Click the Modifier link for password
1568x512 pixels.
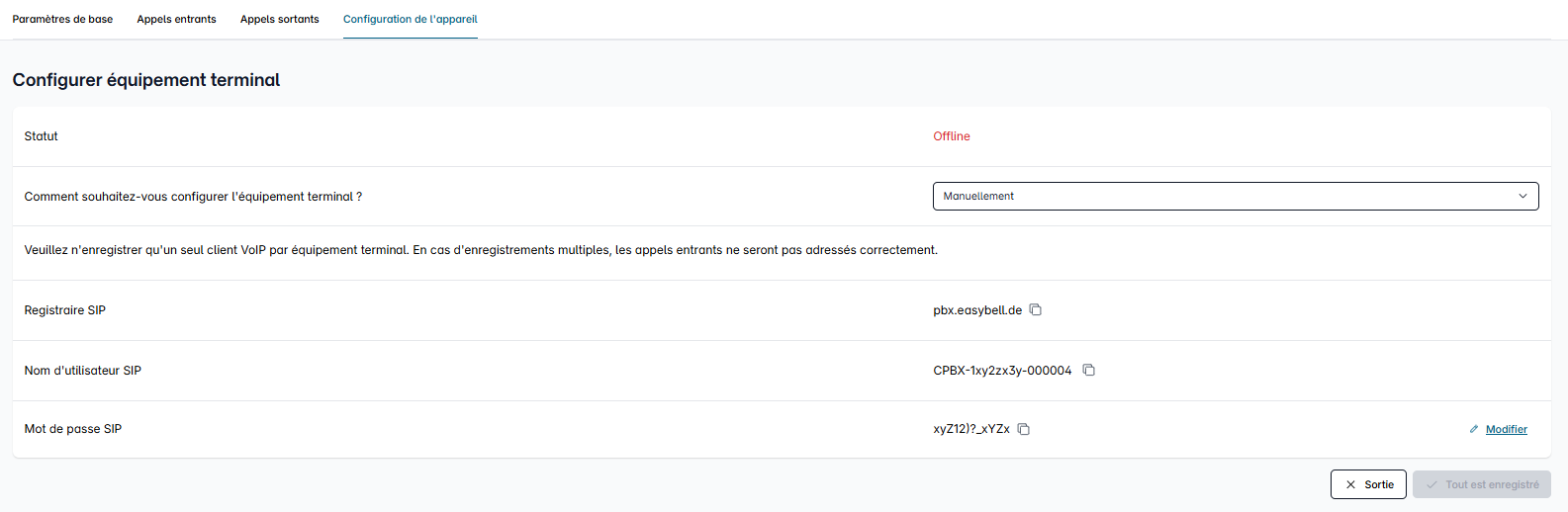(x=1506, y=429)
